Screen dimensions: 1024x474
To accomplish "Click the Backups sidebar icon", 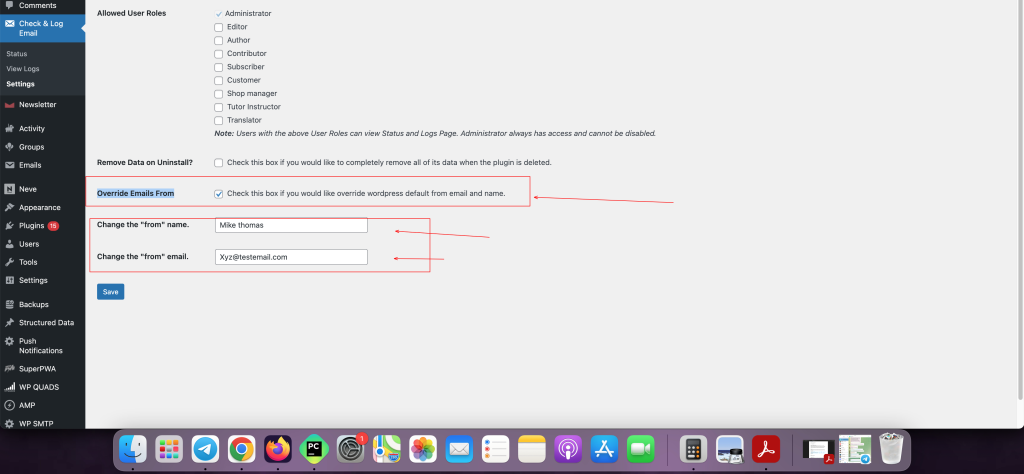I will 9,305.
